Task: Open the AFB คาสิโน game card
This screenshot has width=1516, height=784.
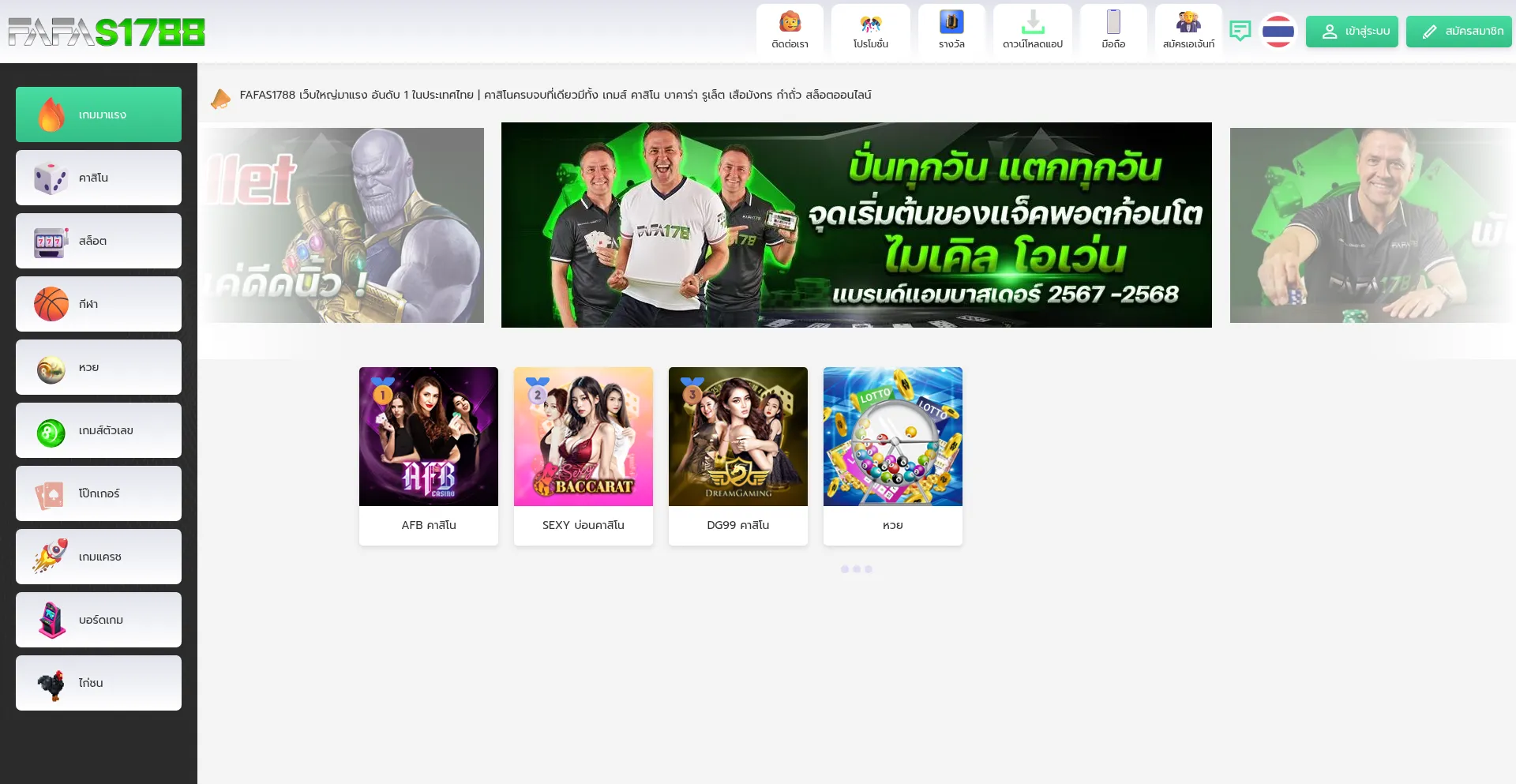Action: (x=429, y=456)
